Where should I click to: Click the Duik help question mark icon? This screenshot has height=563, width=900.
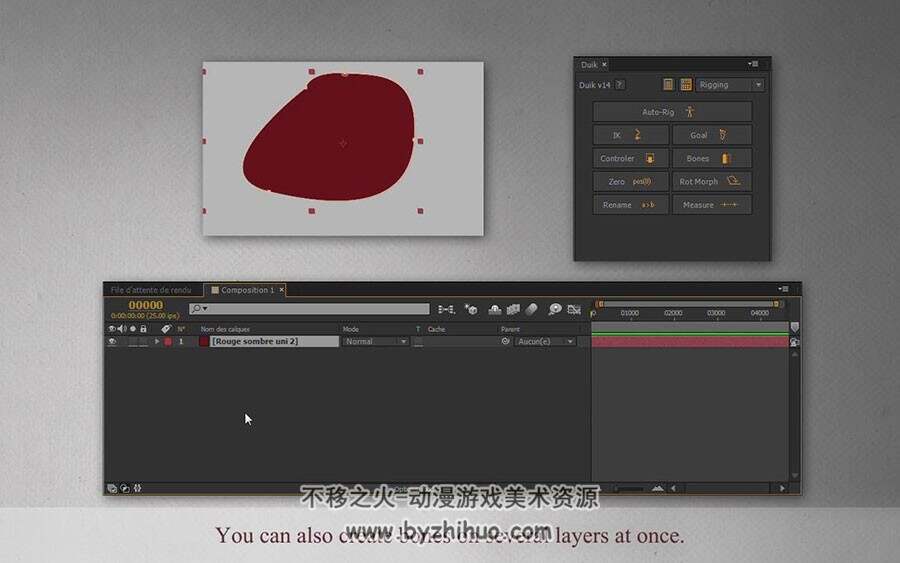click(620, 85)
